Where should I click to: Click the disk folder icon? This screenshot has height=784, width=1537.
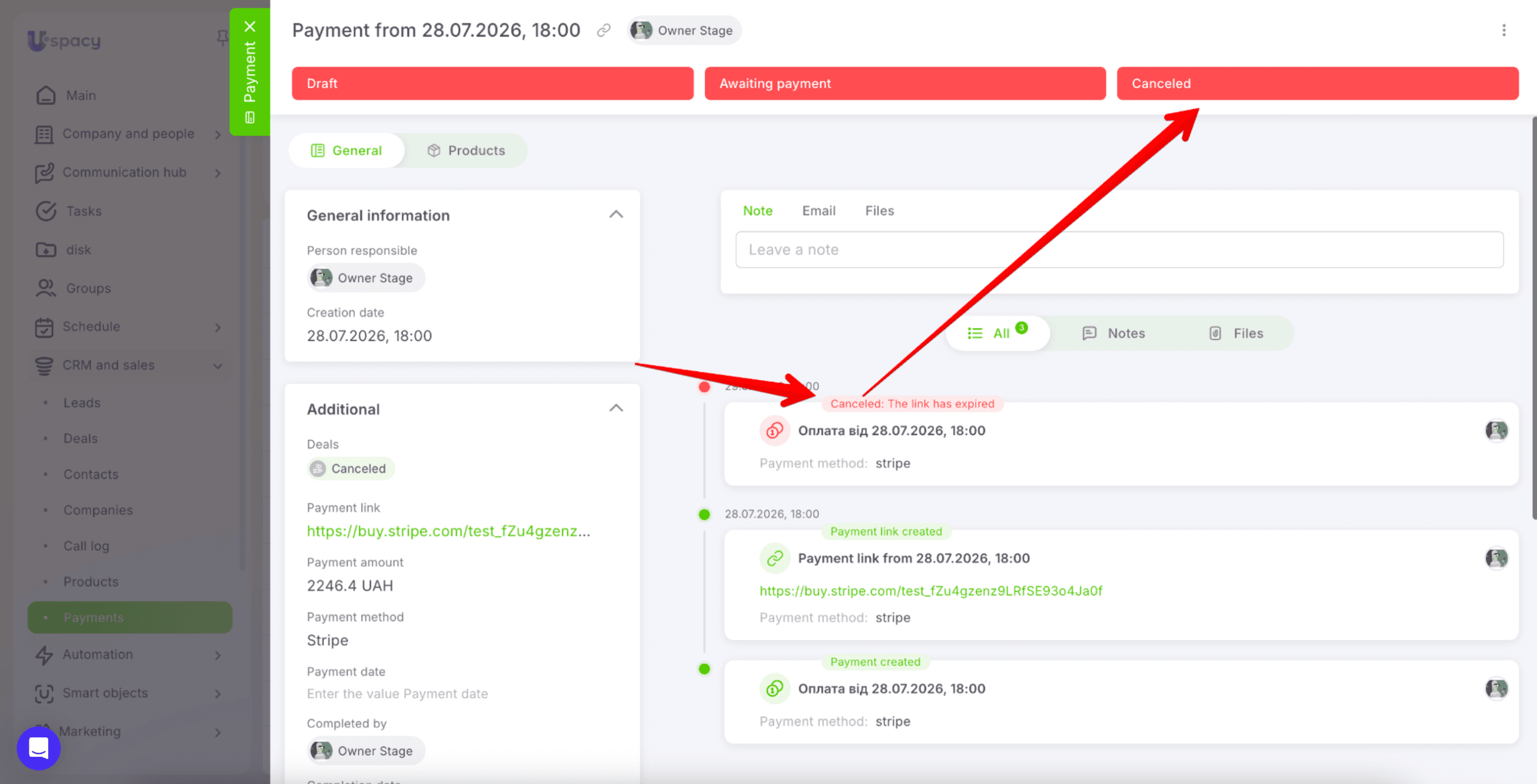point(46,249)
